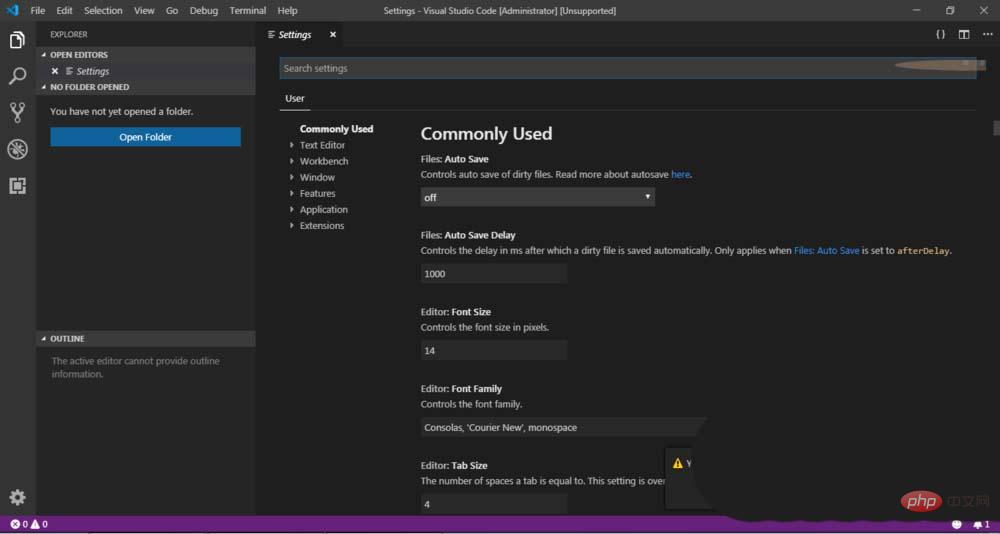
Task: Open the Source Control view
Action: click(17, 112)
